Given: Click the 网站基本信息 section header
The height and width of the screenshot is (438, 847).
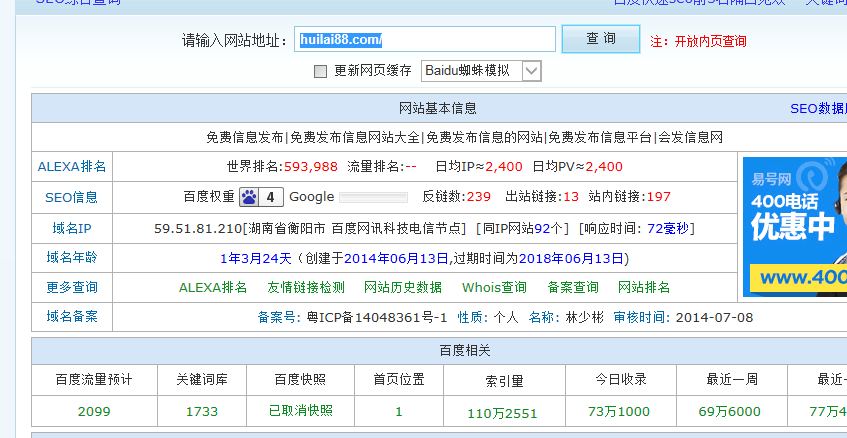Looking at the screenshot, I should (438, 109).
